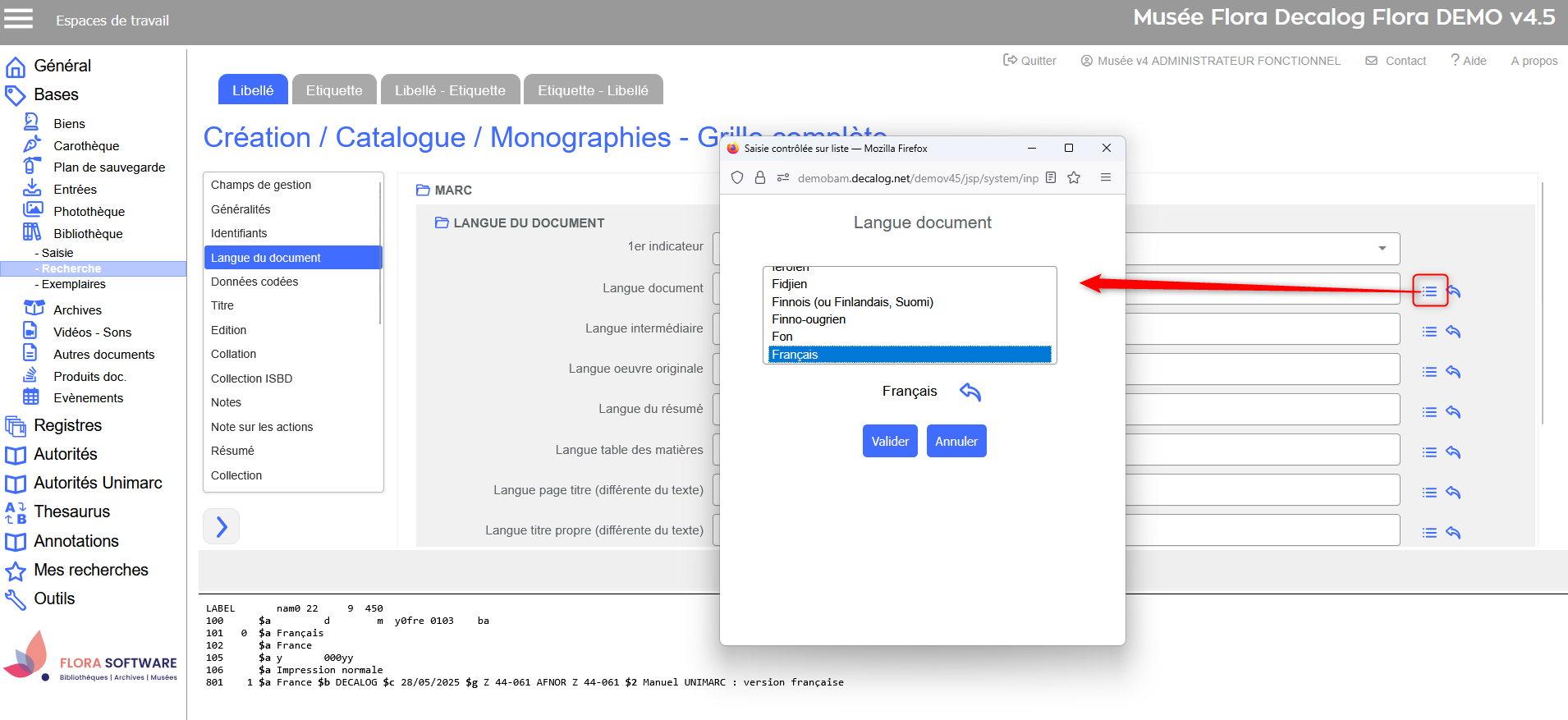This screenshot has width=1568, height=720.
Task: Switch to the Etiquette tab
Action: coord(334,90)
